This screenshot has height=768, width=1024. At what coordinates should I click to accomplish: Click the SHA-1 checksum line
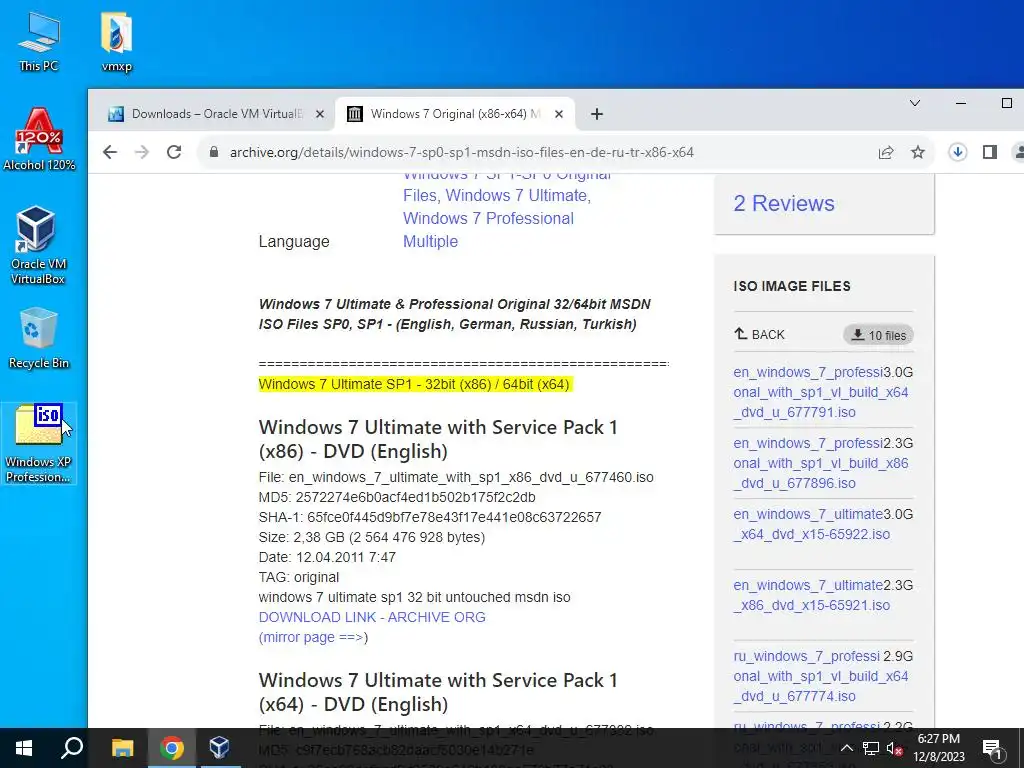[x=430, y=517]
